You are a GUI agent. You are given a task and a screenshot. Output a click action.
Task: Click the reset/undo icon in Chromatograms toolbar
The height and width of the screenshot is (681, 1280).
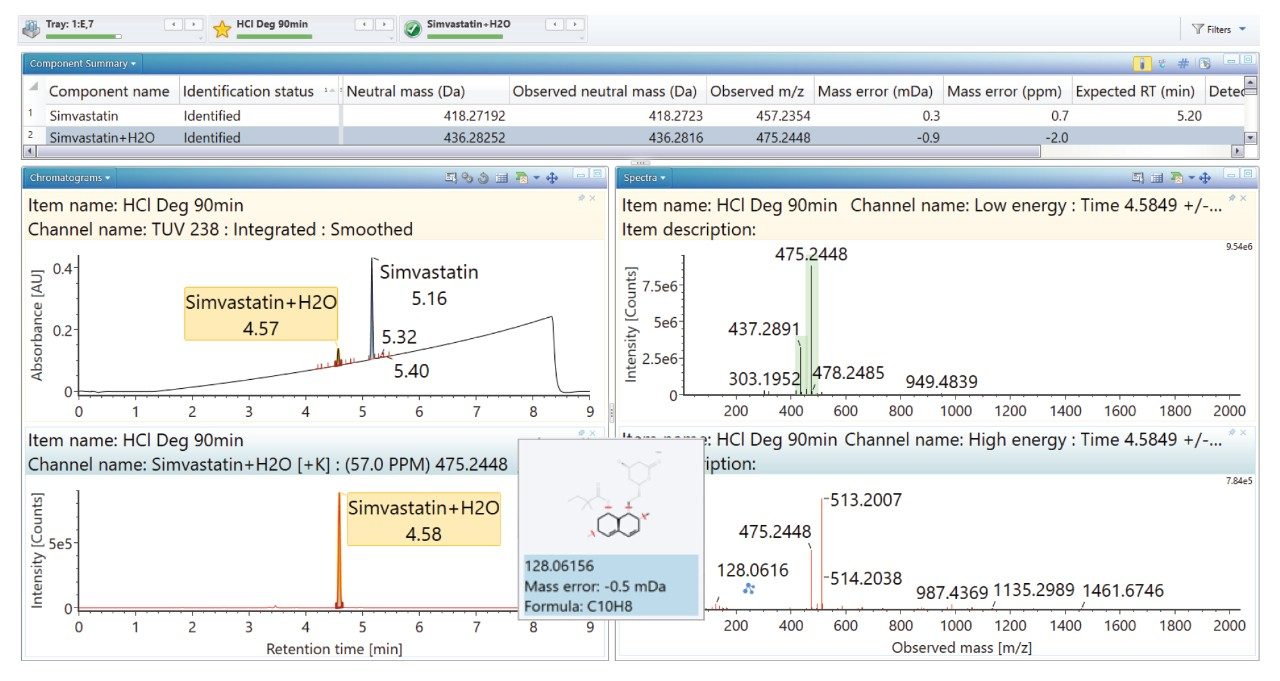(483, 177)
